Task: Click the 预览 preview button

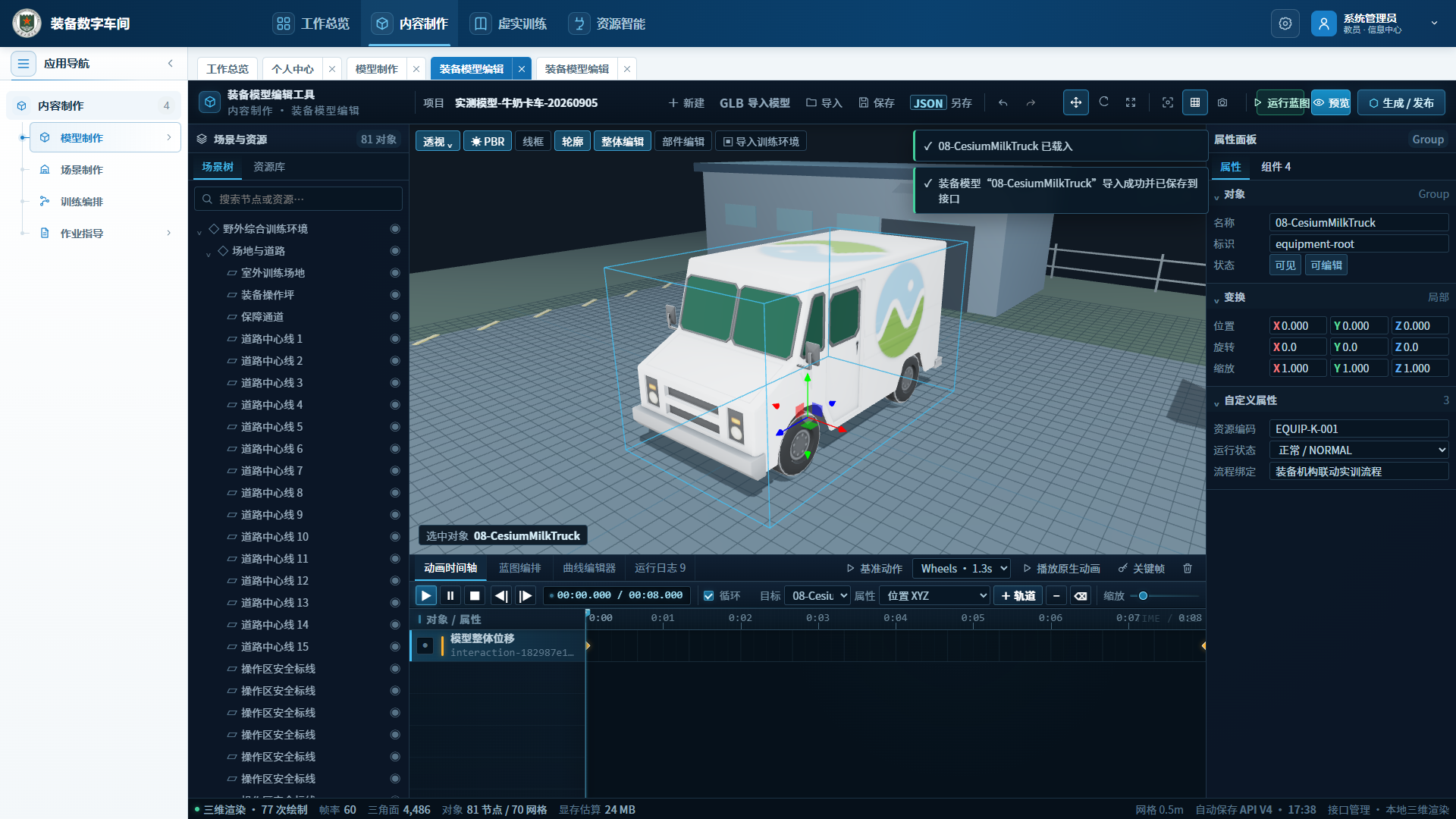Action: click(1331, 102)
